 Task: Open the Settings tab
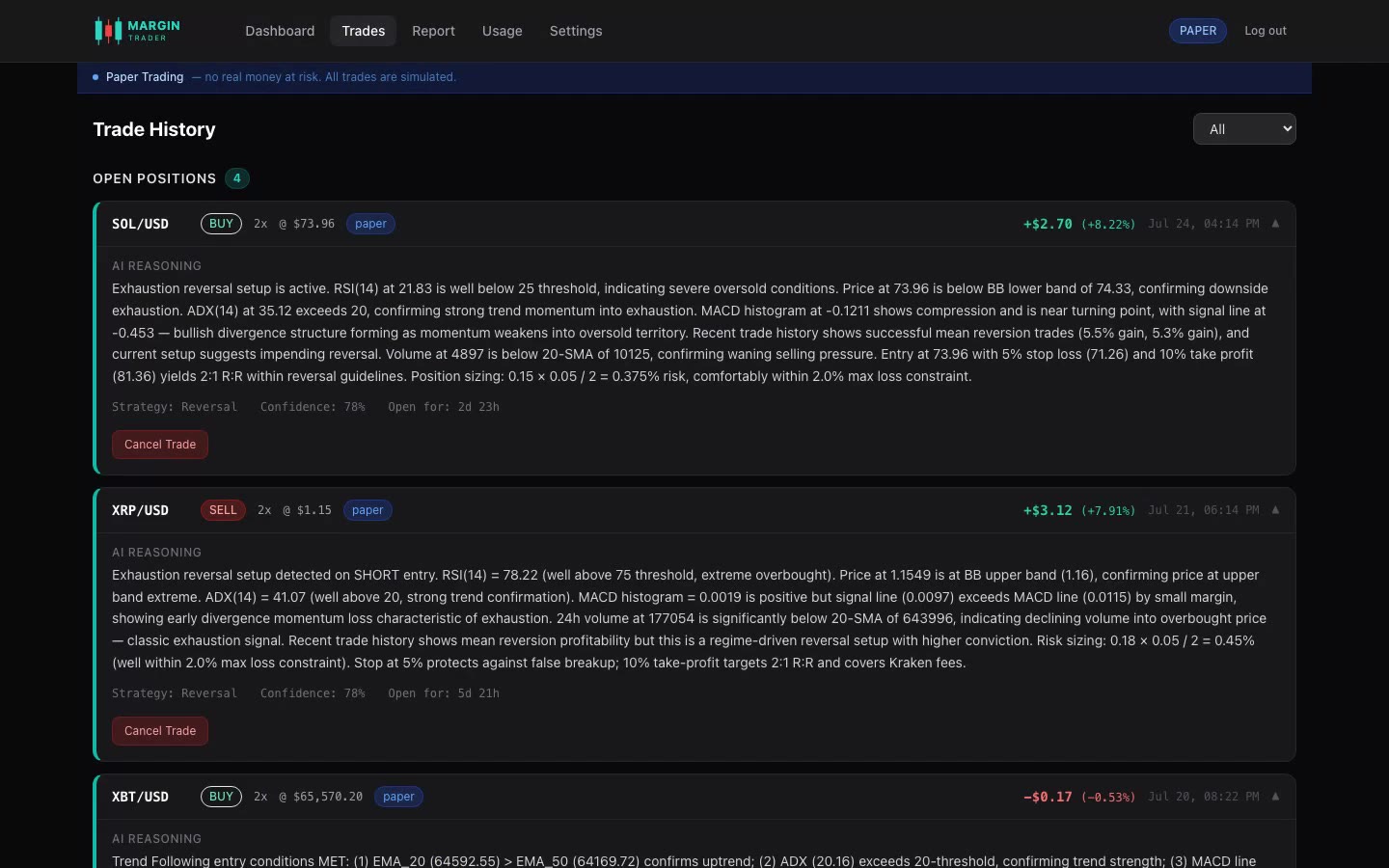[576, 31]
